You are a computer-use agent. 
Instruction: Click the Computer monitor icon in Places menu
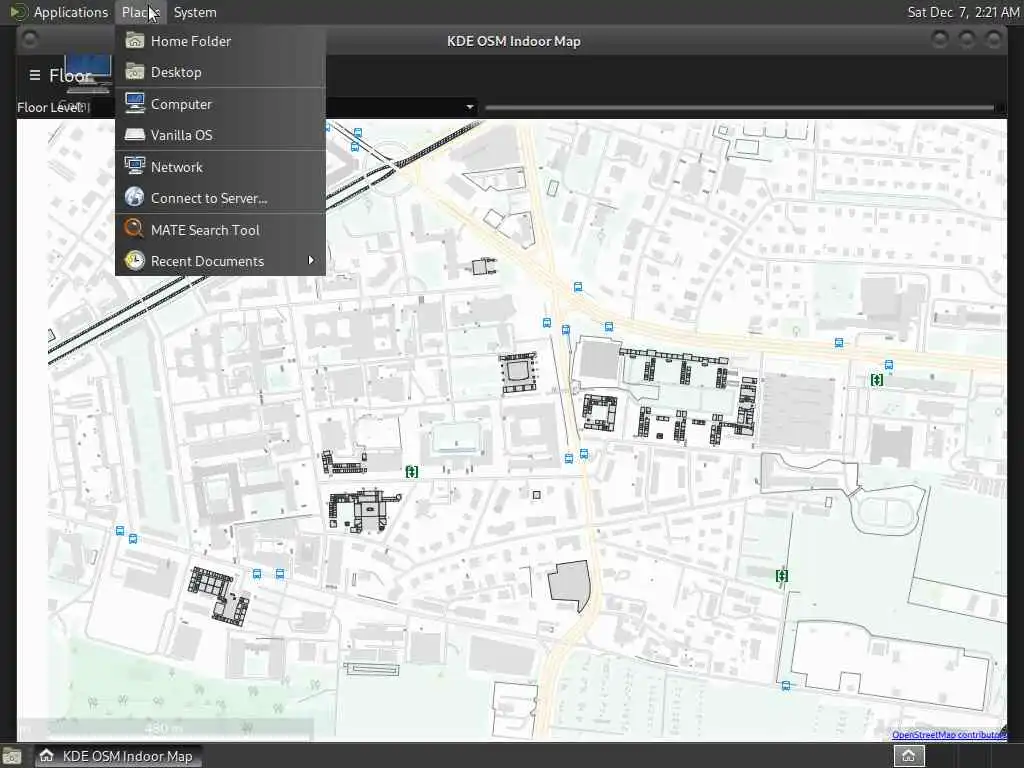135,103
